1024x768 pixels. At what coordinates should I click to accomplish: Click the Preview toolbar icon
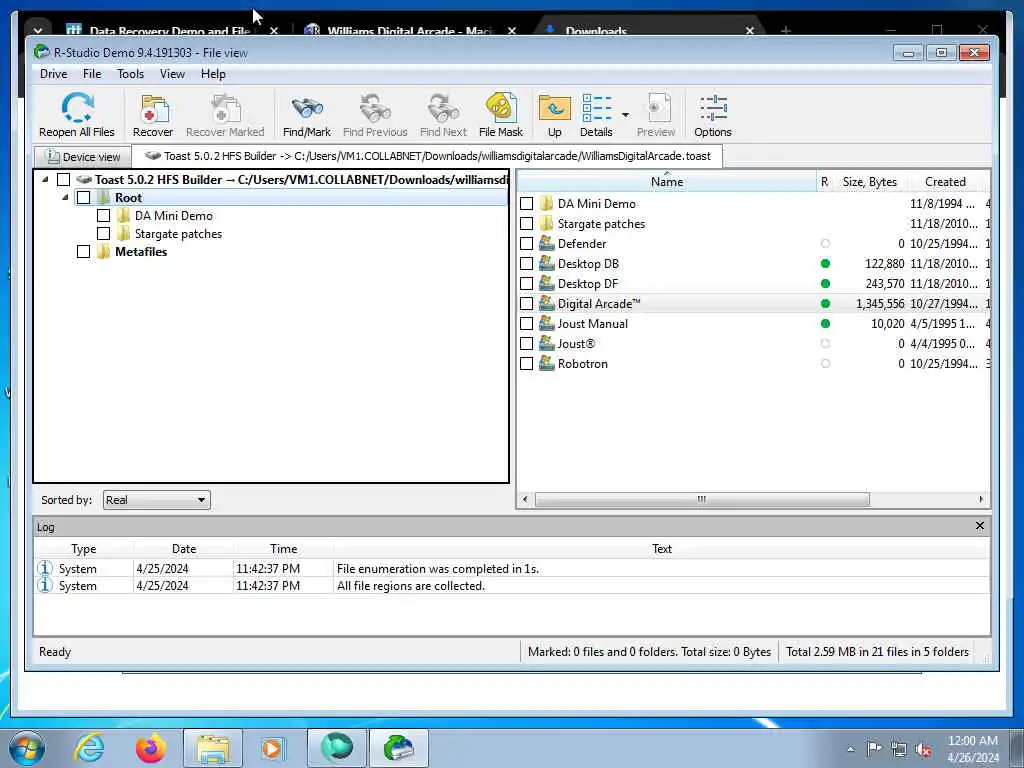click(658, 108)
